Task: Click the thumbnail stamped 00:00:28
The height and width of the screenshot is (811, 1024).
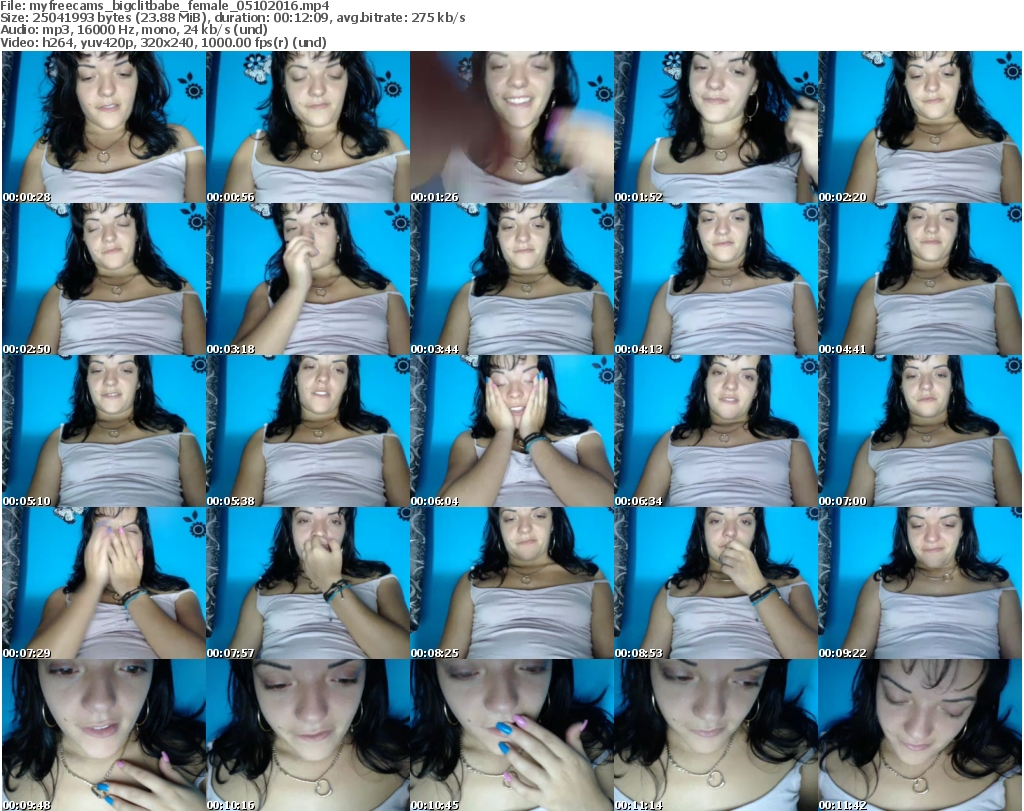Action: coord(104,127)
